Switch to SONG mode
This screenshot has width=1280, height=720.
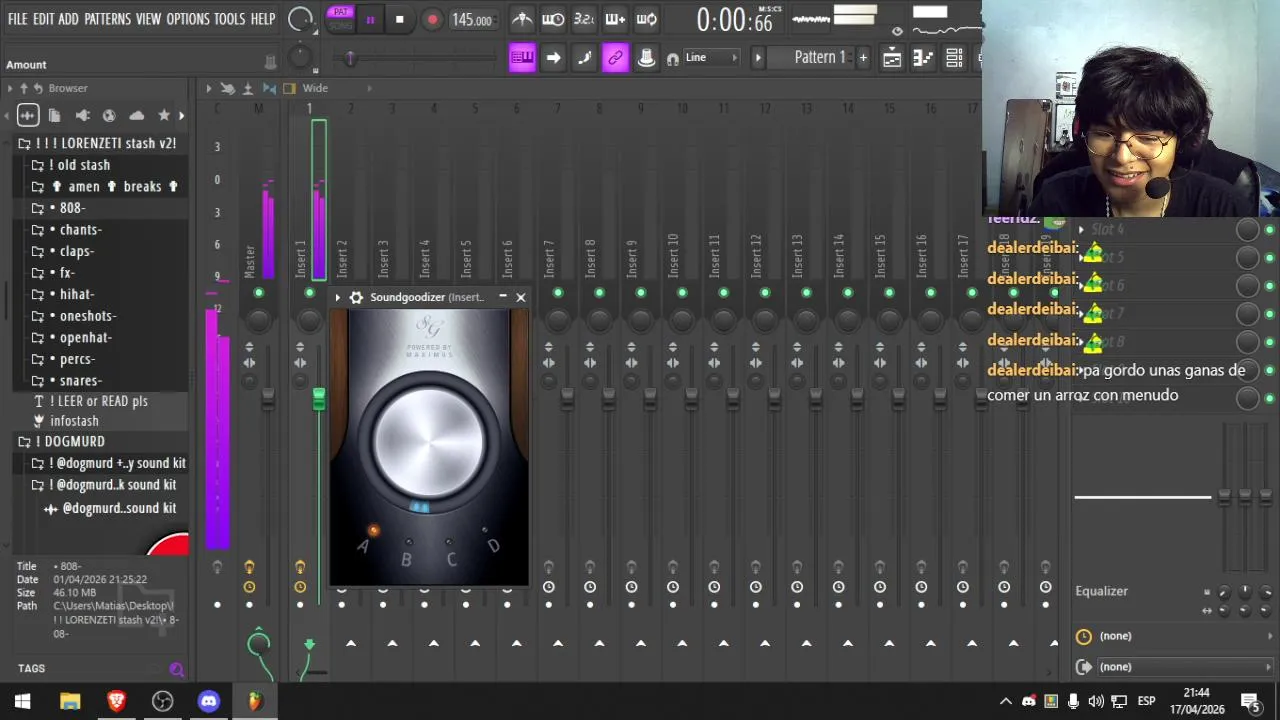341,25
